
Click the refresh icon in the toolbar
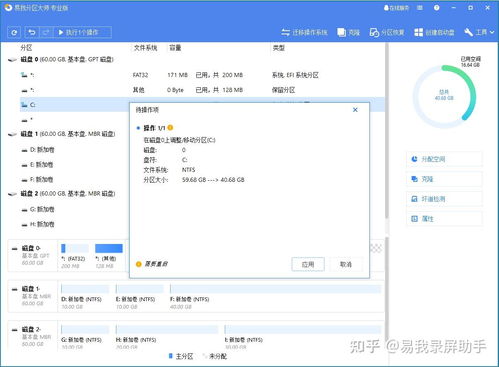pos(14,32)
